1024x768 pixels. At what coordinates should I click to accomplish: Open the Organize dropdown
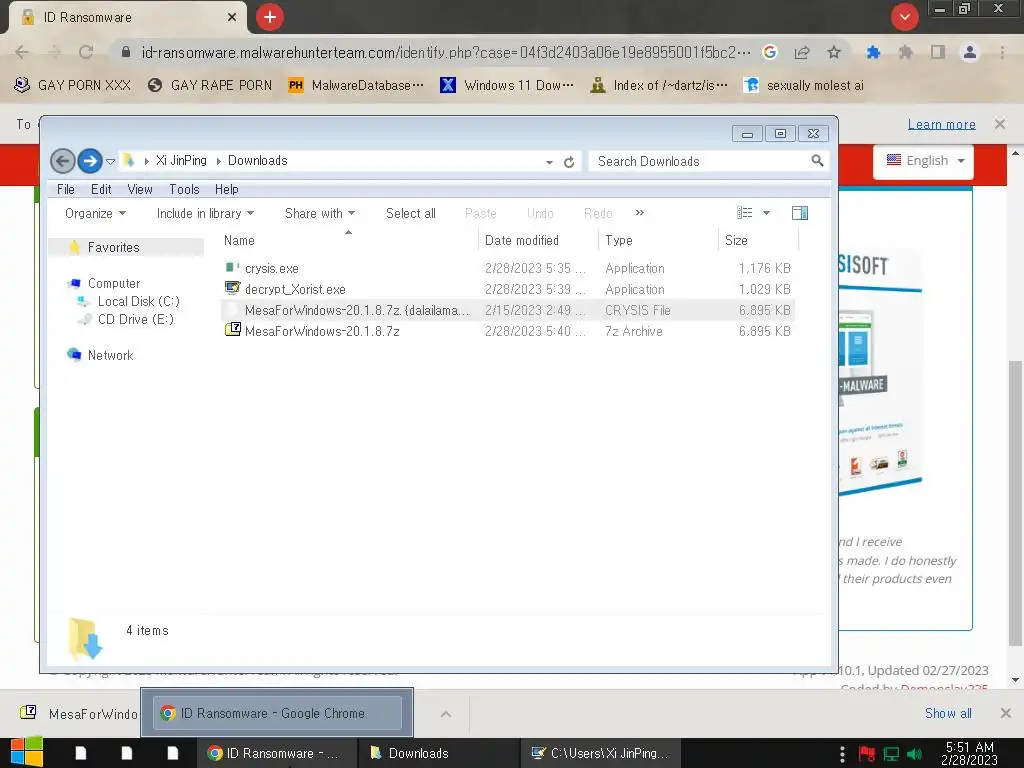pos(95,214)
